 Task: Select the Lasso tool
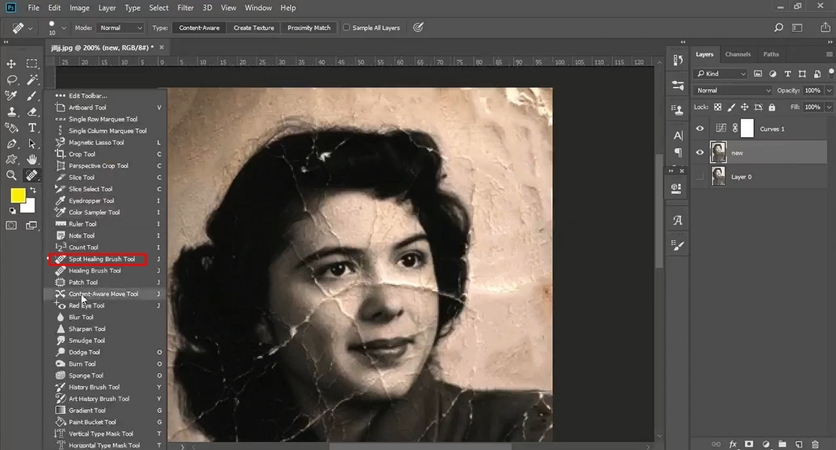click(x=12, y=79)
